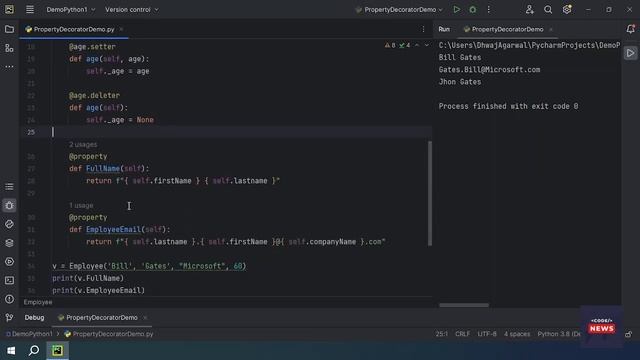Open the Problems tool window icon
640x360 pixels.
(9, 299)
